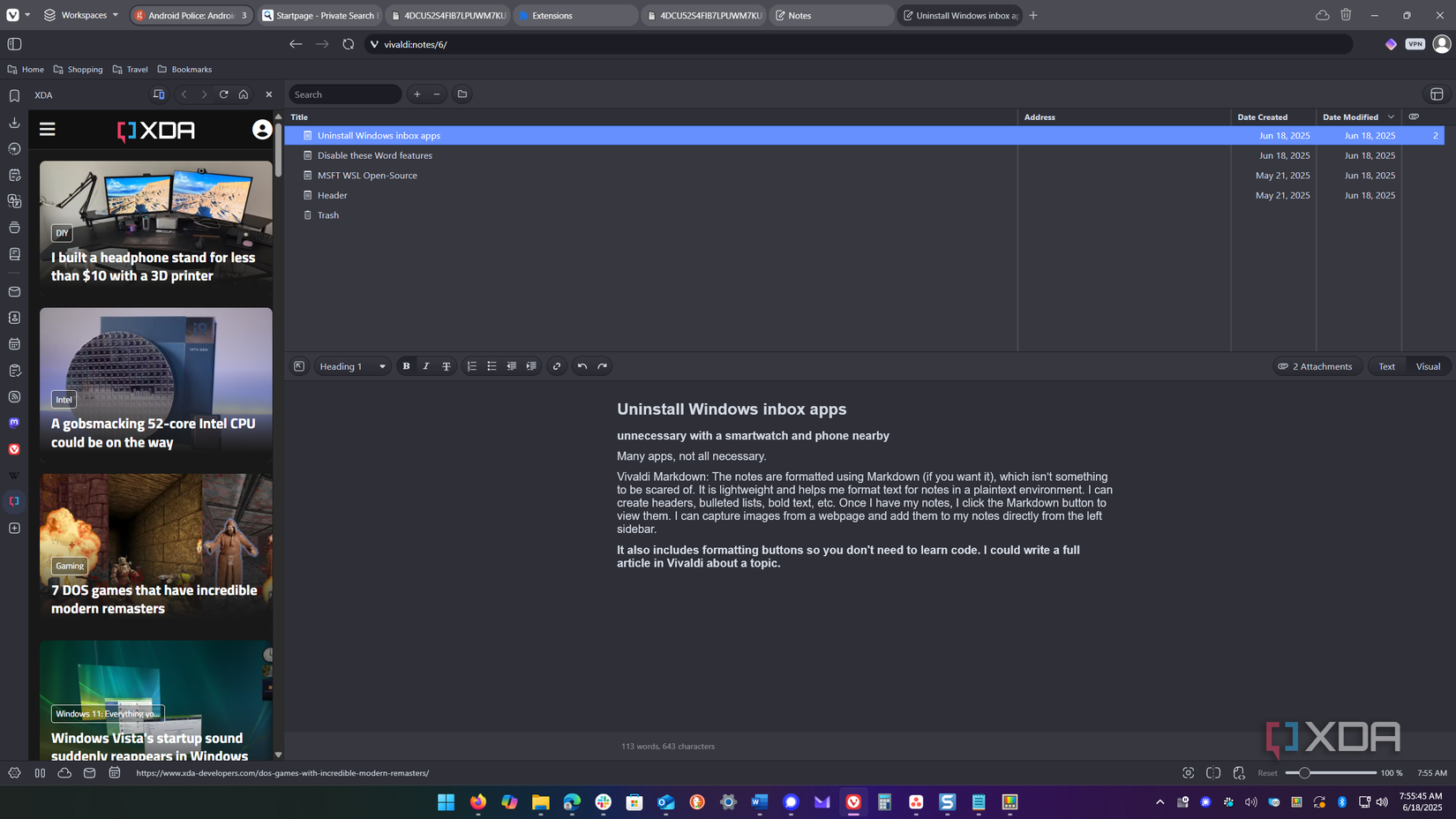1456x819 pixels.
Task: Click the bold formatting button
Action: (406, 366)
